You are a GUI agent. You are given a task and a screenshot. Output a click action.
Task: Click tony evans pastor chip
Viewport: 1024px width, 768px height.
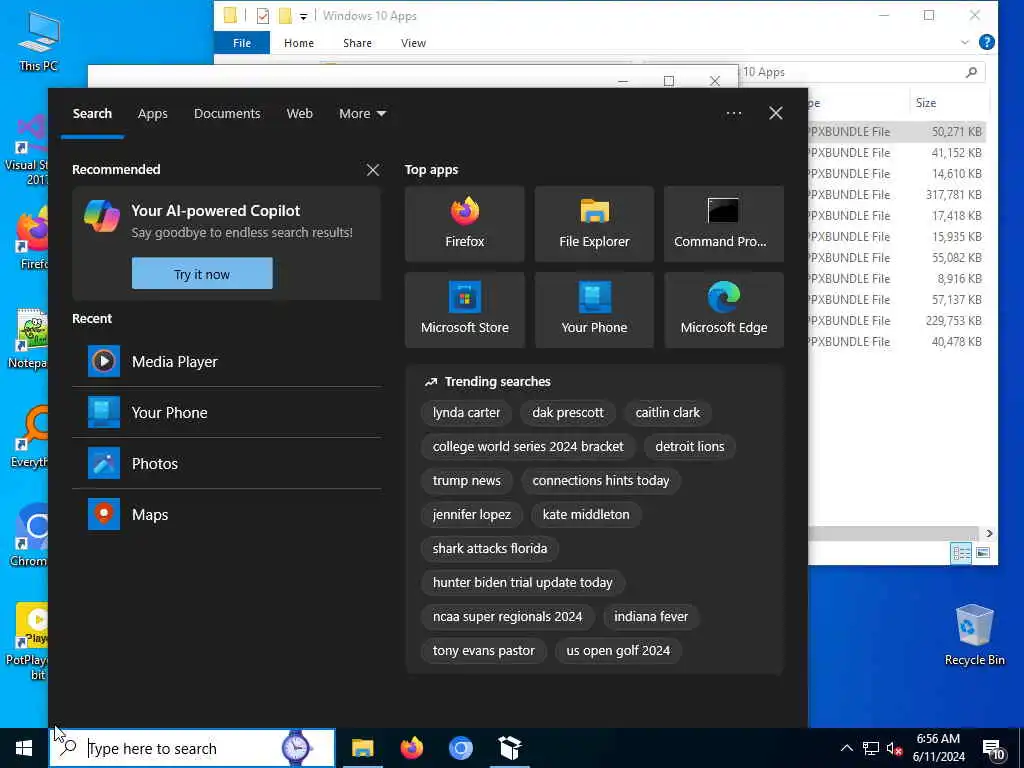[483, 650]
